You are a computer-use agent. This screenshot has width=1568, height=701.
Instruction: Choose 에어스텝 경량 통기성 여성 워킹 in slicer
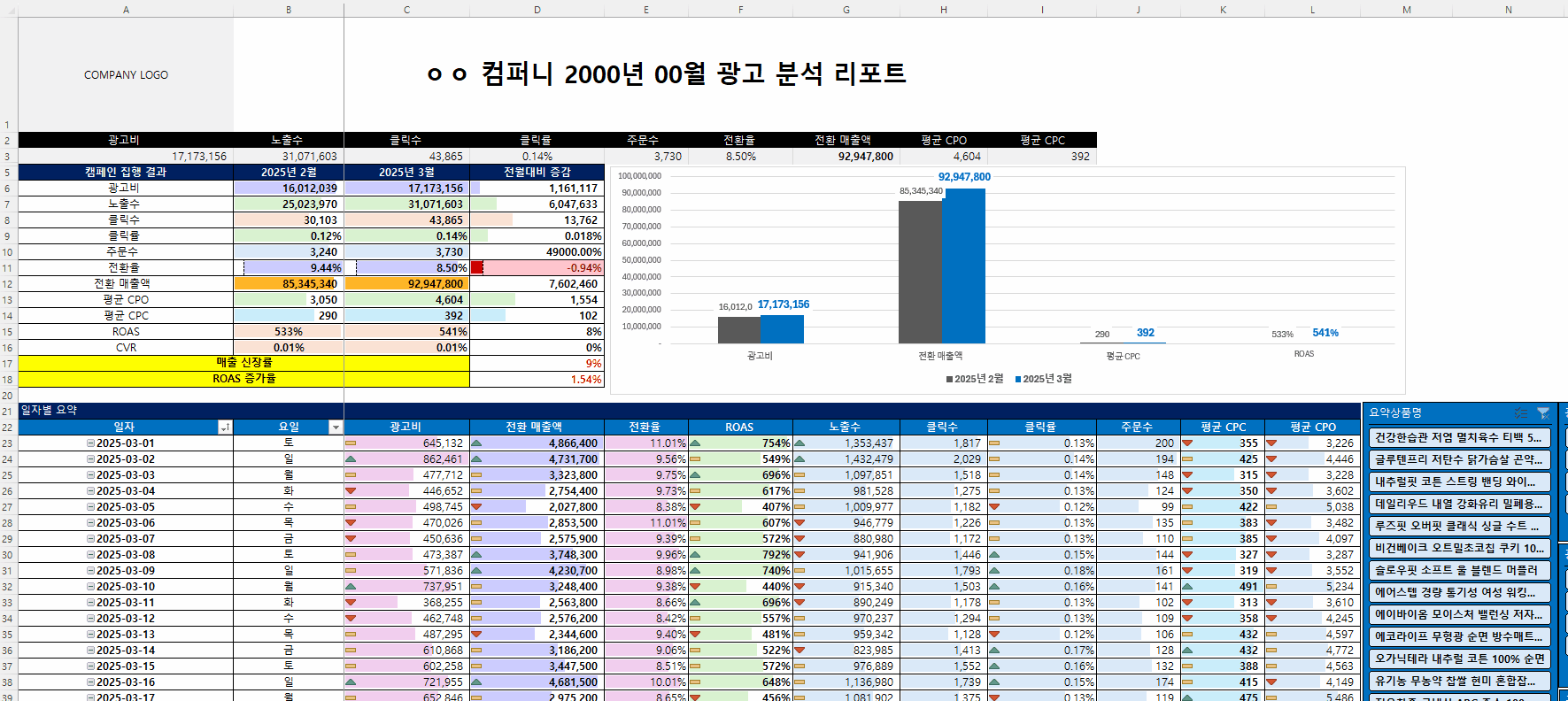click(1459, 592)
